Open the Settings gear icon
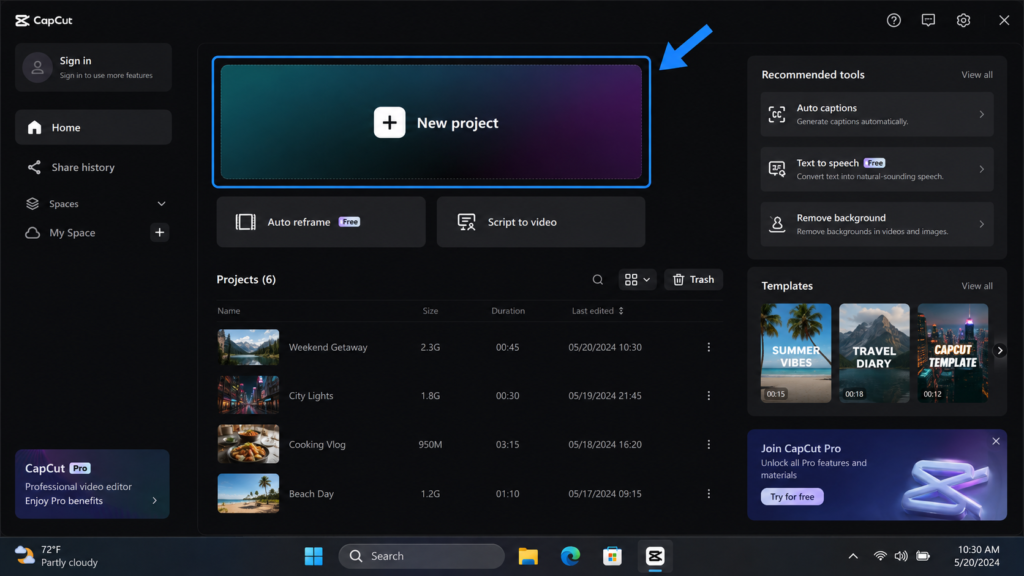The image size is (1024, 576). [x=963, y=20]
